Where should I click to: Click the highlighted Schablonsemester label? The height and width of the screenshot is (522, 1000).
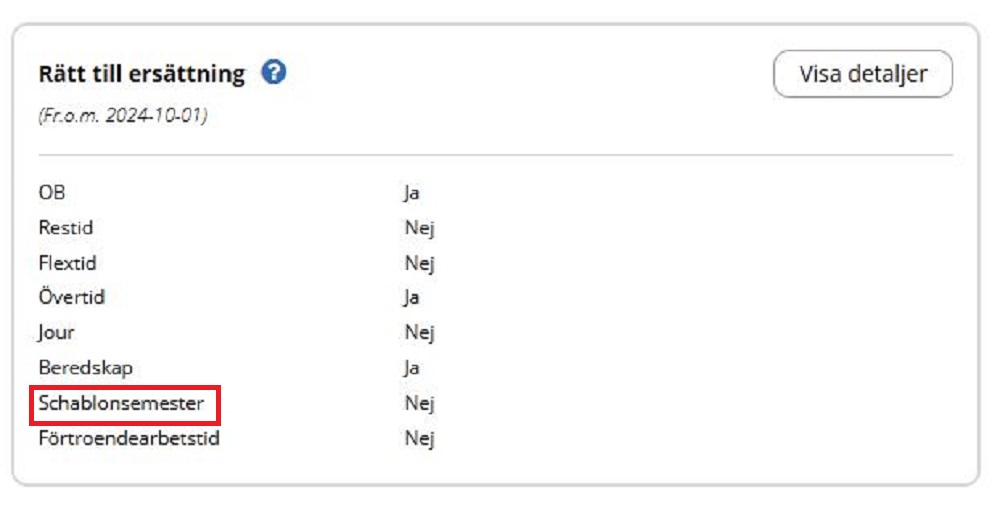point(121,404)
